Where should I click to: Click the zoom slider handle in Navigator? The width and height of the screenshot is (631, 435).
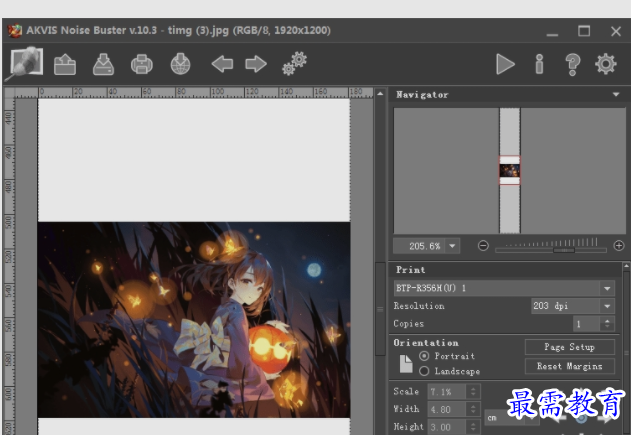[x=564, y=250]
